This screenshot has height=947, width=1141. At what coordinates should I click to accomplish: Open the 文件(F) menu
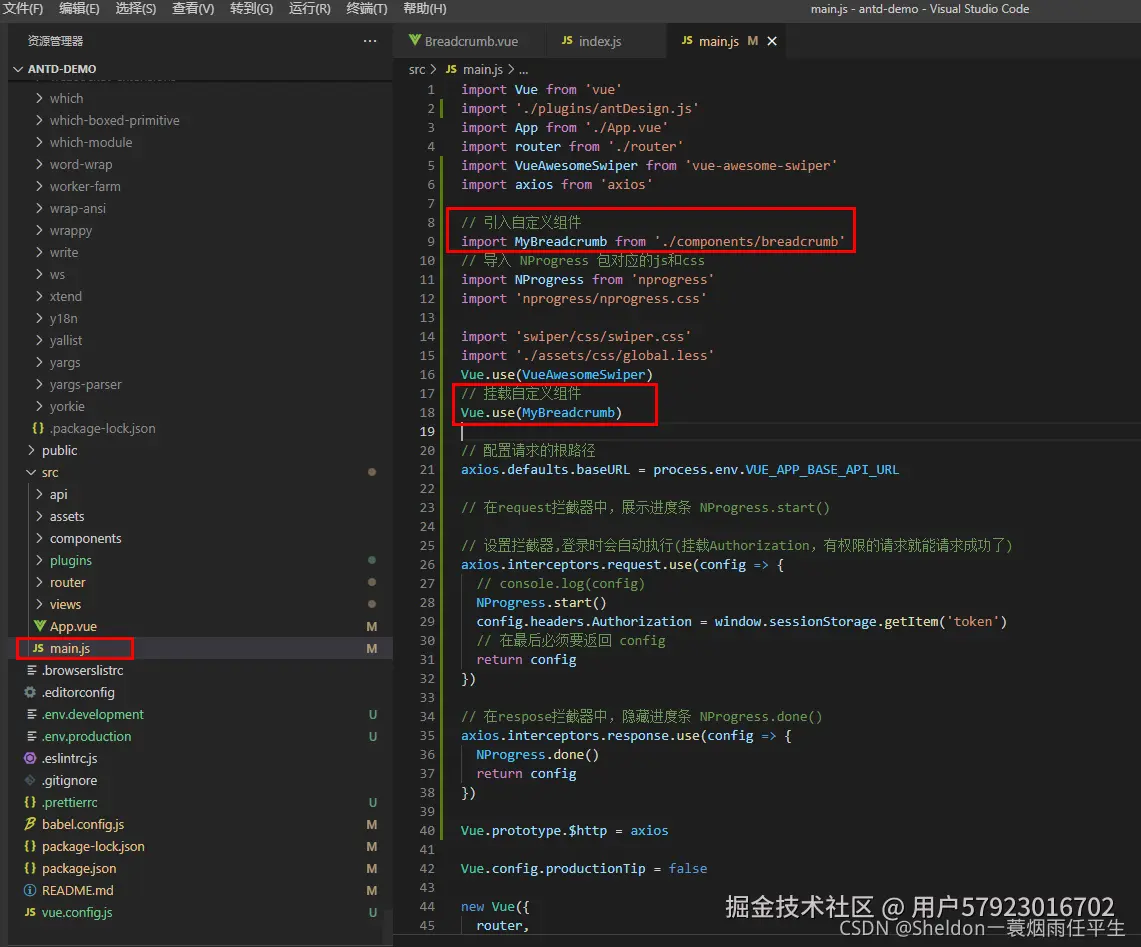pos(23,9)
